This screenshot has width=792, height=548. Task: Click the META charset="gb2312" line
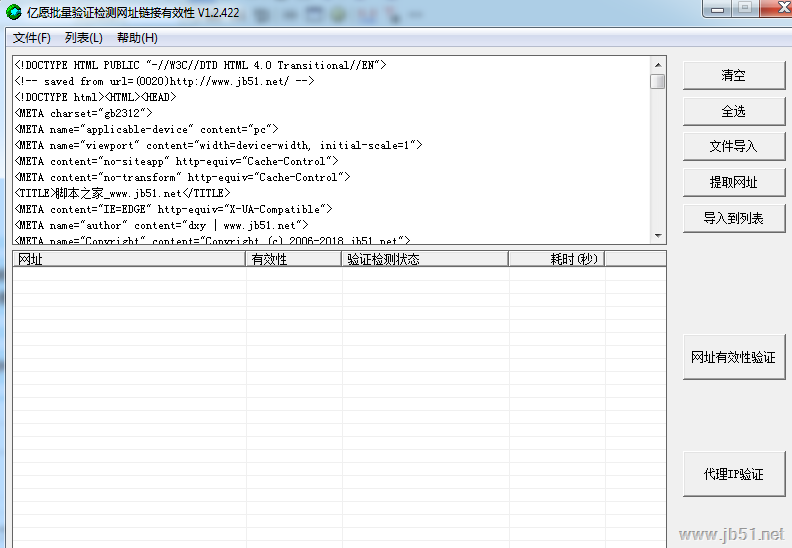[x=83, y=113]
